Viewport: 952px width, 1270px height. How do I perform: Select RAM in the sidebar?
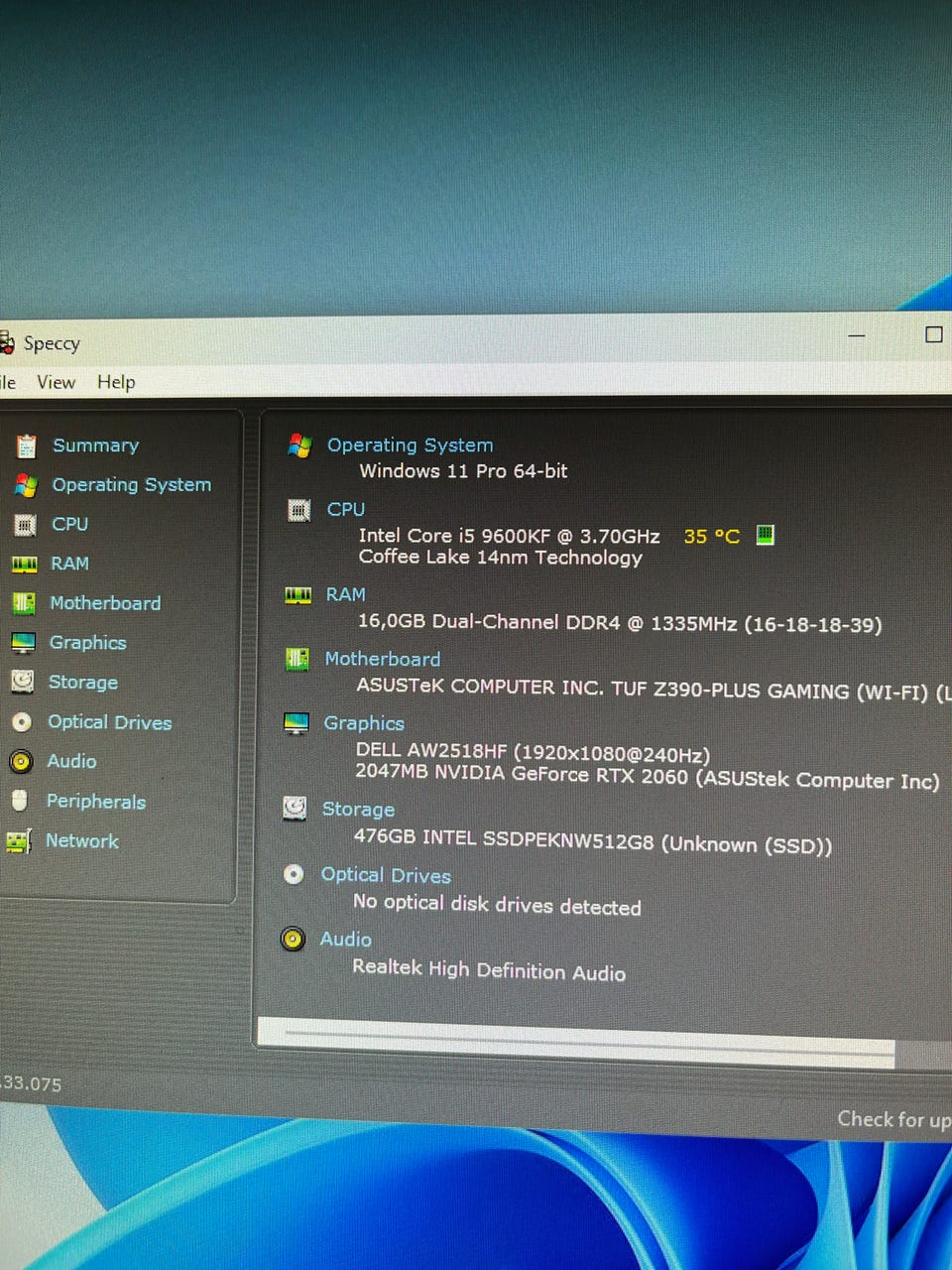tap(69, 564)
